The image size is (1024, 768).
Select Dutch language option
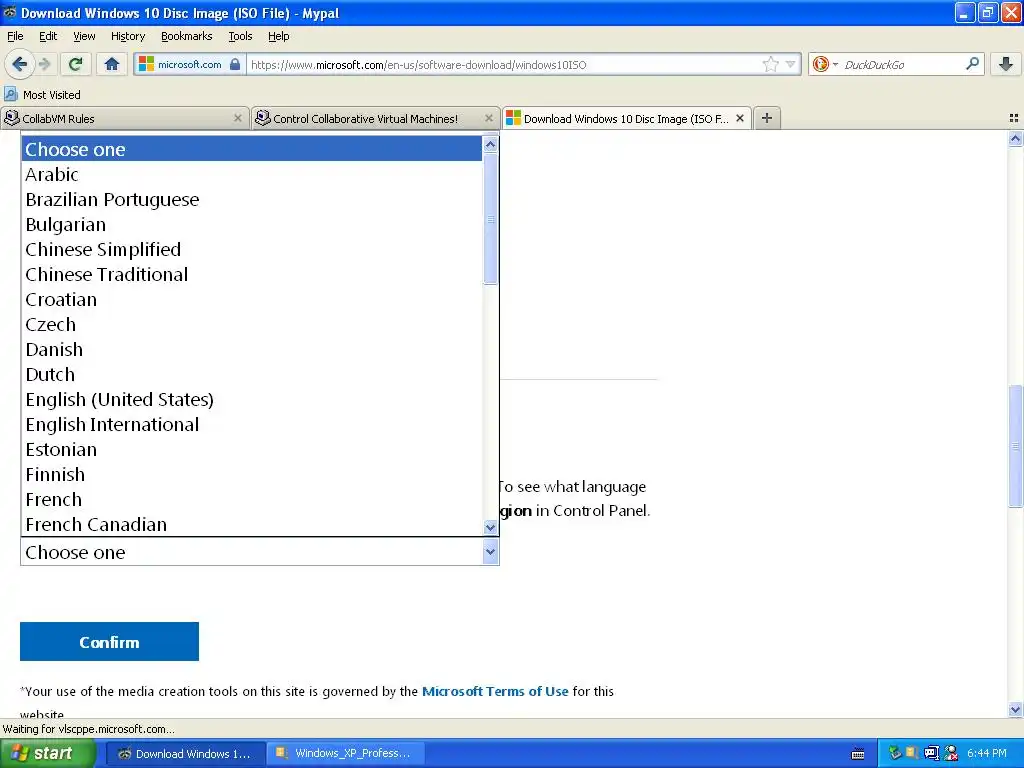[252, 374]
